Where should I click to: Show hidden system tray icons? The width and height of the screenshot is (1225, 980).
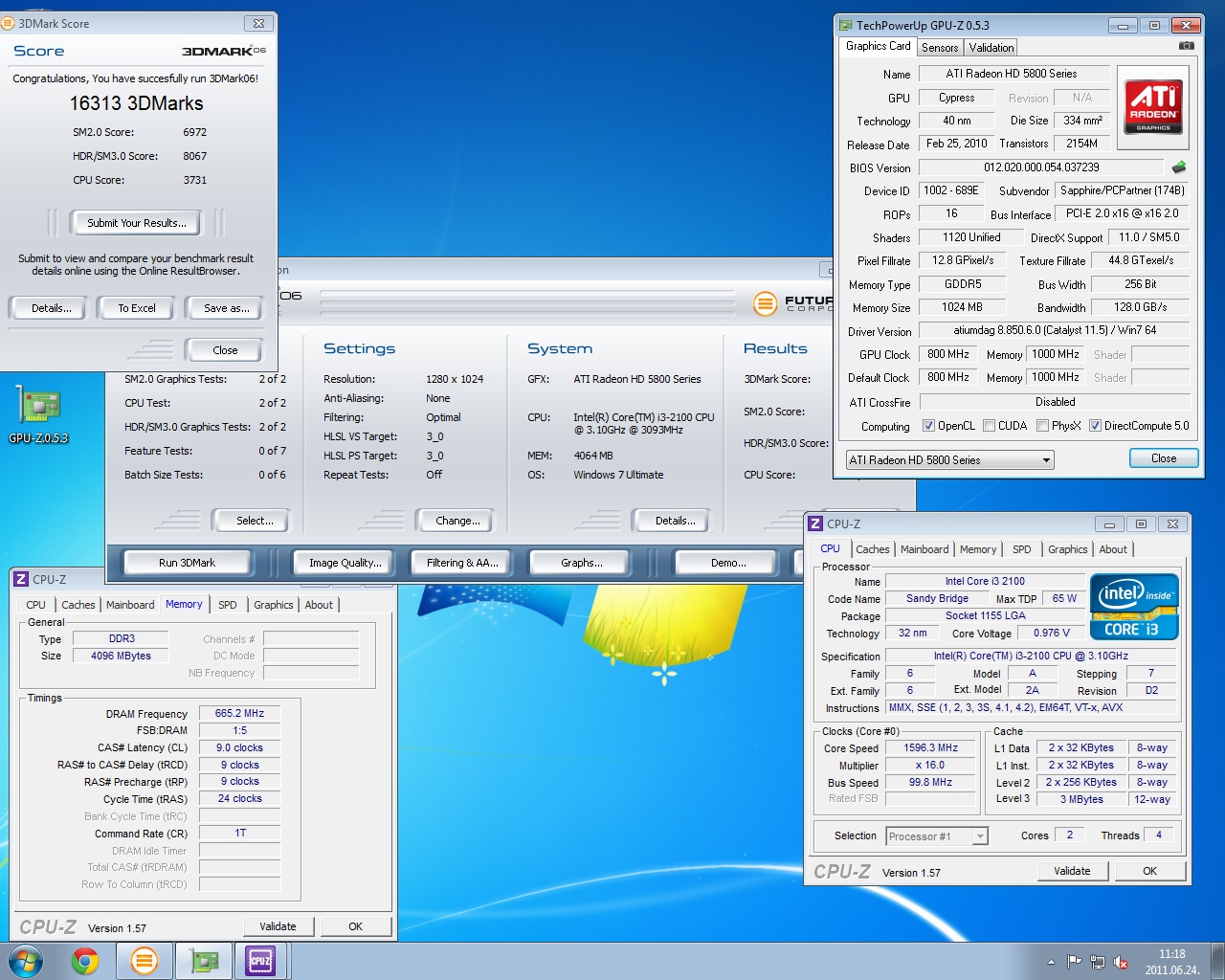1051,963
